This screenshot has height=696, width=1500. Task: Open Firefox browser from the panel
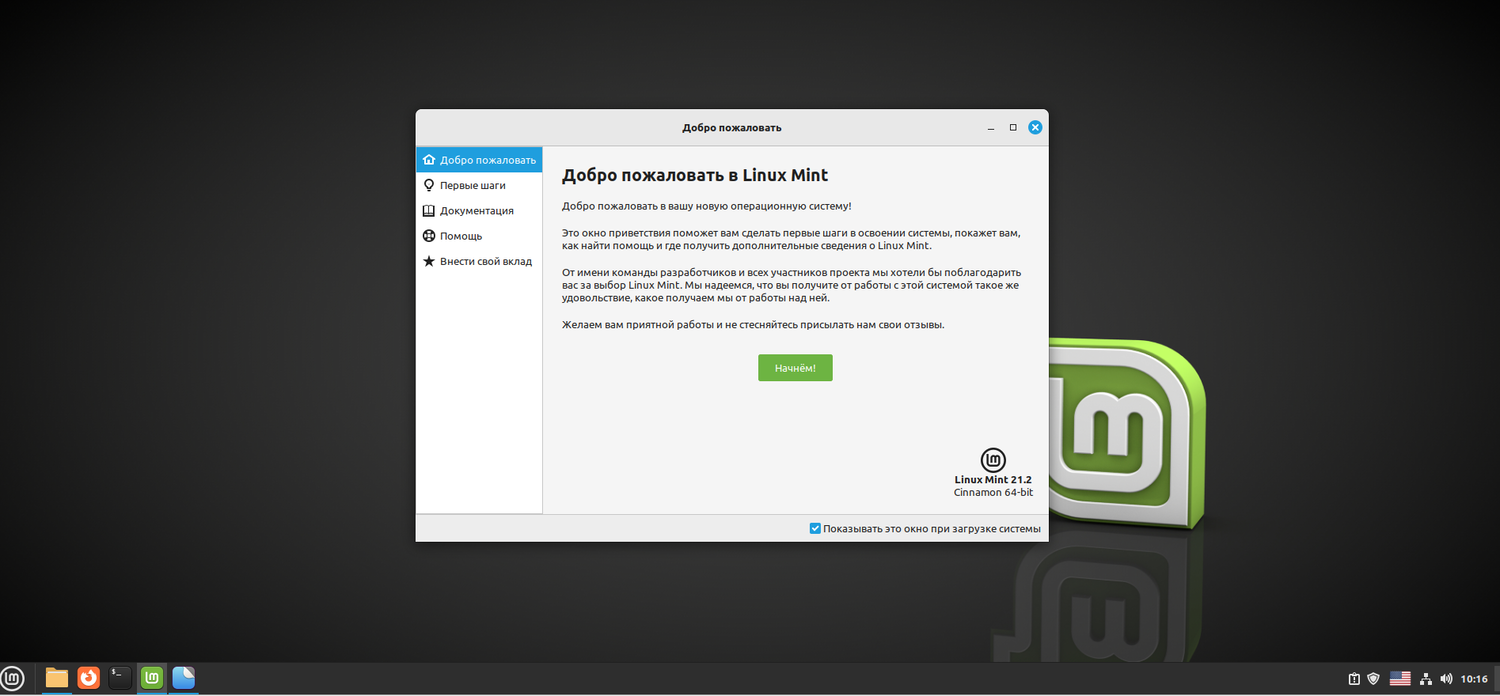coord(89,678)
